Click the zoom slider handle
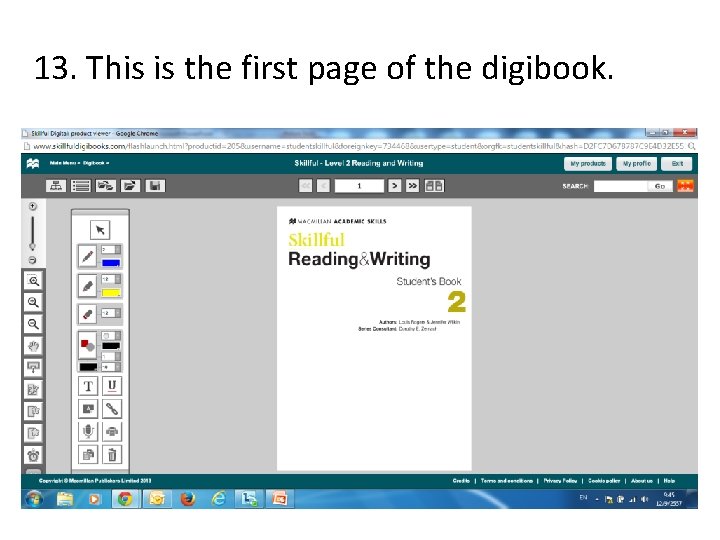720x540 pixels. point(33,246)
